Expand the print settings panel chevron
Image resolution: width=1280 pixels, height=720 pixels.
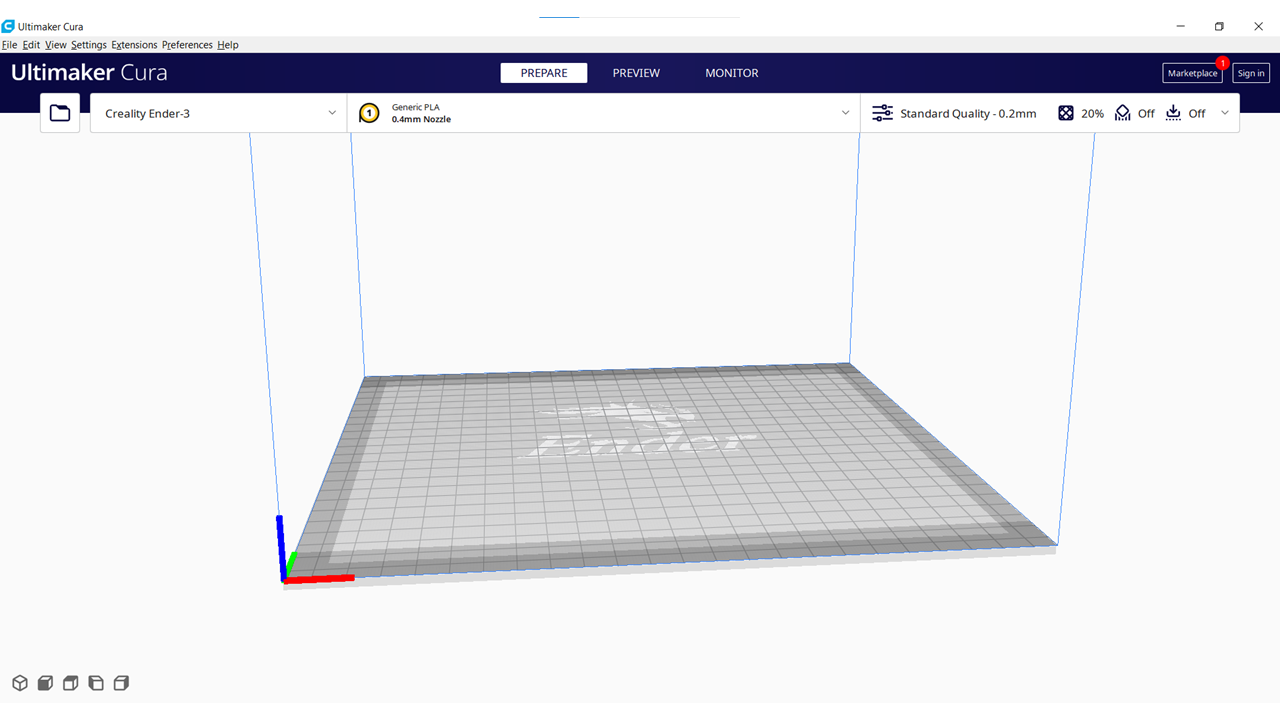point(1225,113)
